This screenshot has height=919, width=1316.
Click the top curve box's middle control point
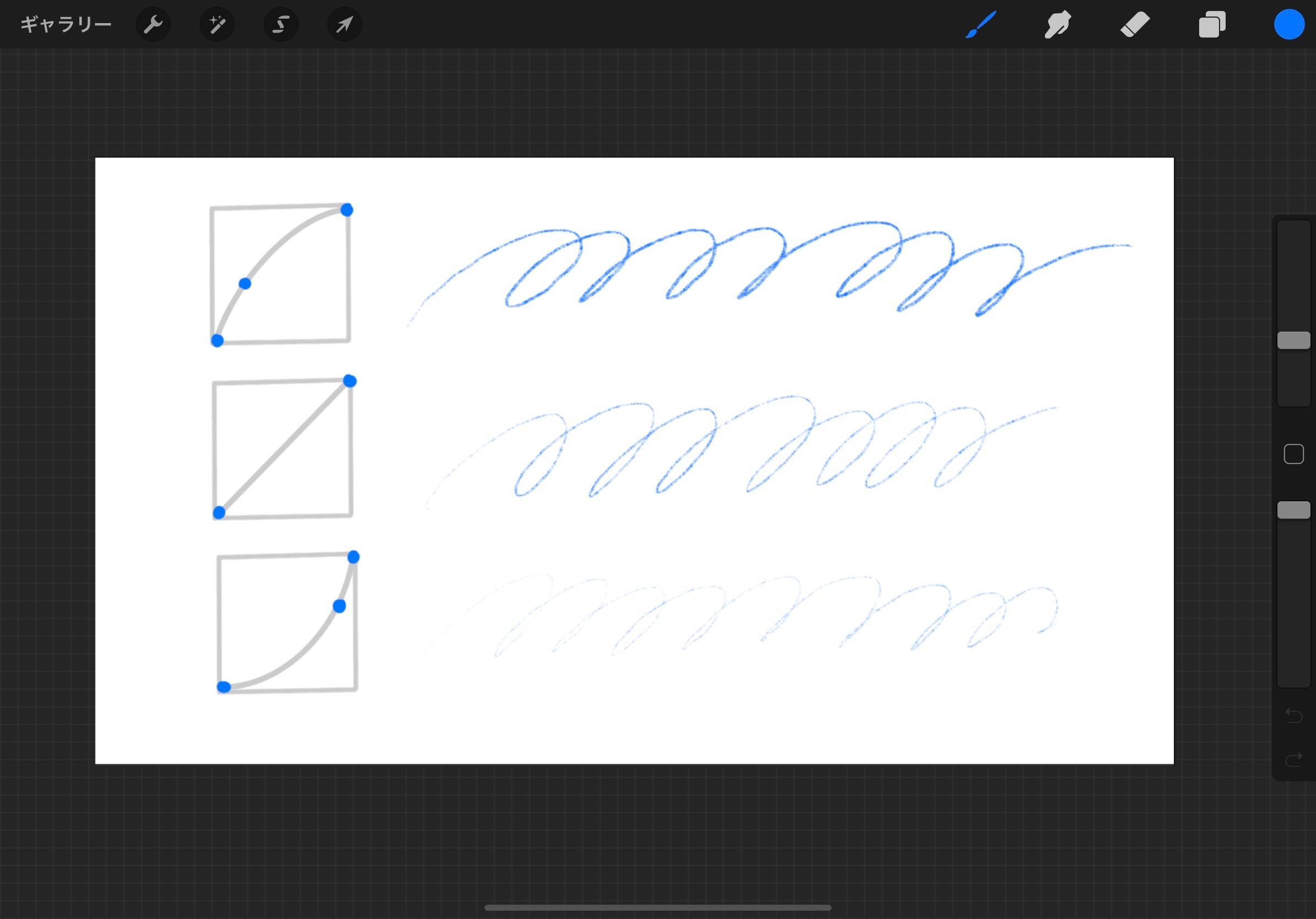[x=245, y=284]
